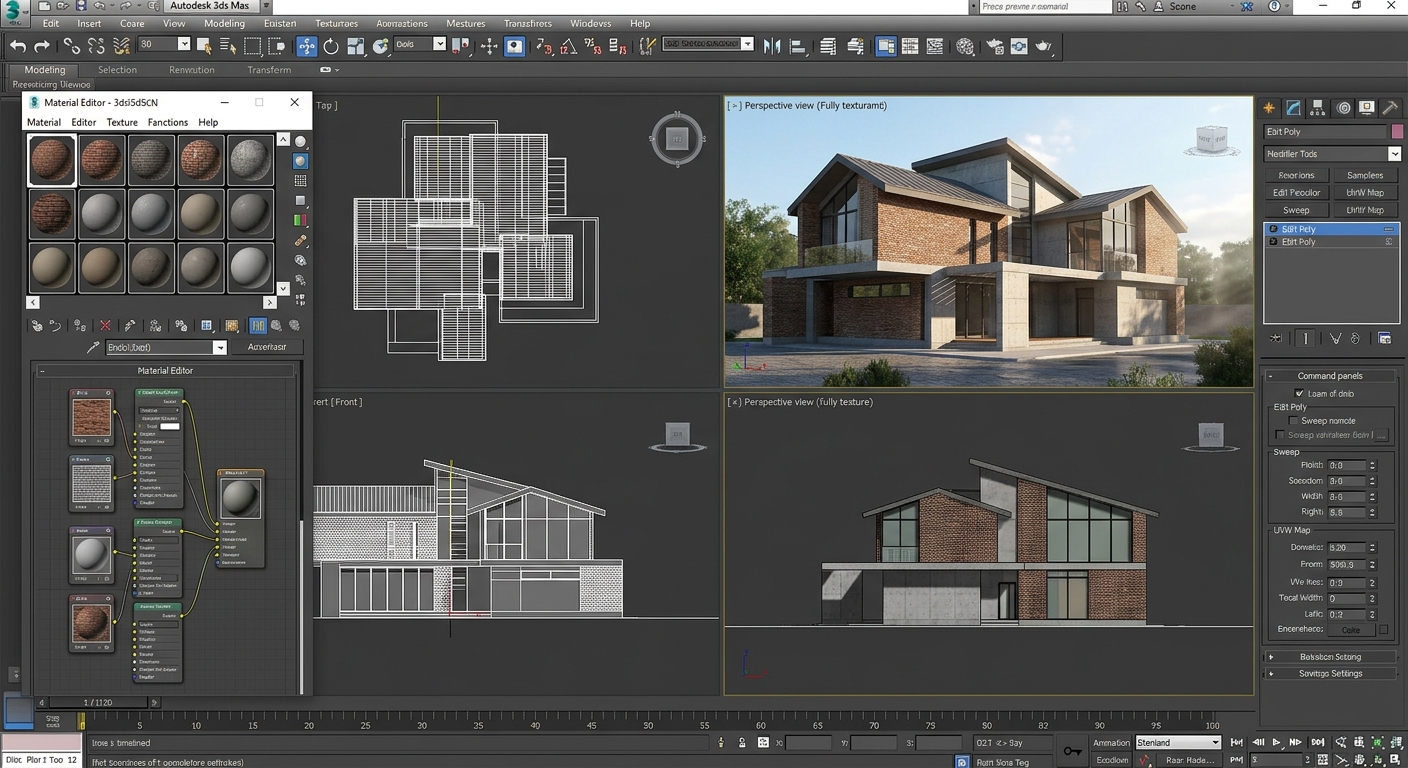
Task: Click the pink material color swatch near Edit Poly
Action: tap(1398, 131)
